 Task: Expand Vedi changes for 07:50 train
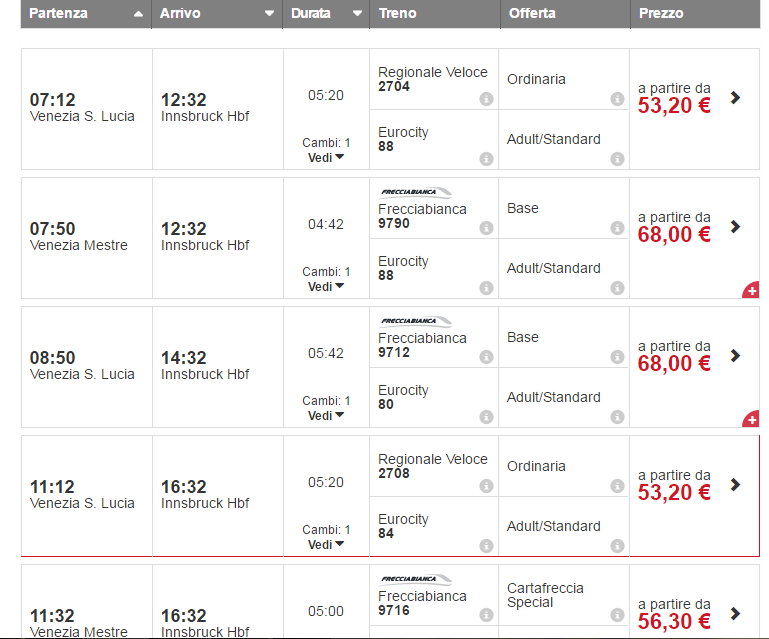tap(326, 286)
